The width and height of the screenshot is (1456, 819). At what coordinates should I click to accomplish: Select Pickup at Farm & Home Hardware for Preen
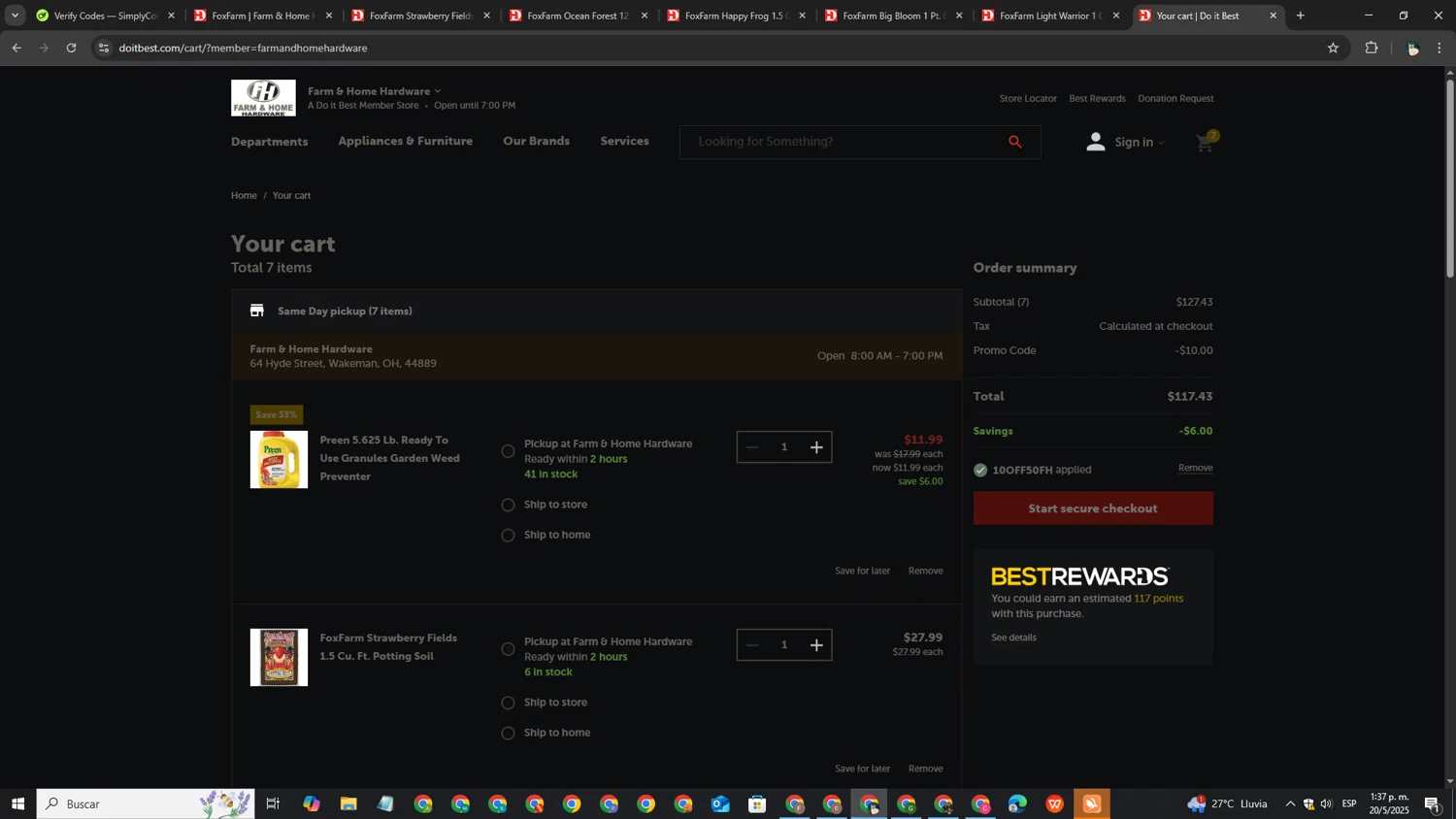[x=508, y=451]
